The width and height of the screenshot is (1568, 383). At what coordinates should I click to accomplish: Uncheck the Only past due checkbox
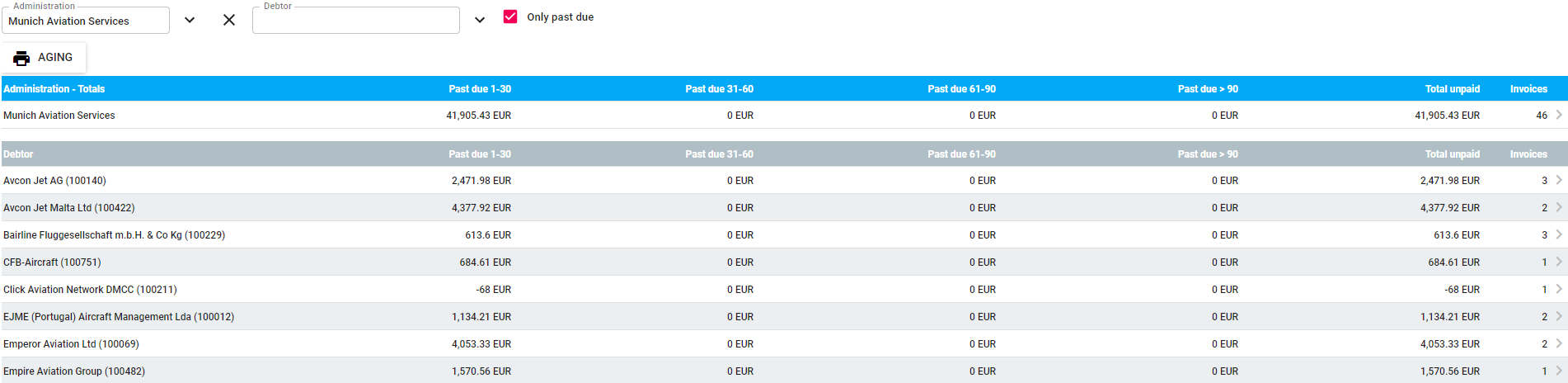pyautogui.click(x=510, y=17)
